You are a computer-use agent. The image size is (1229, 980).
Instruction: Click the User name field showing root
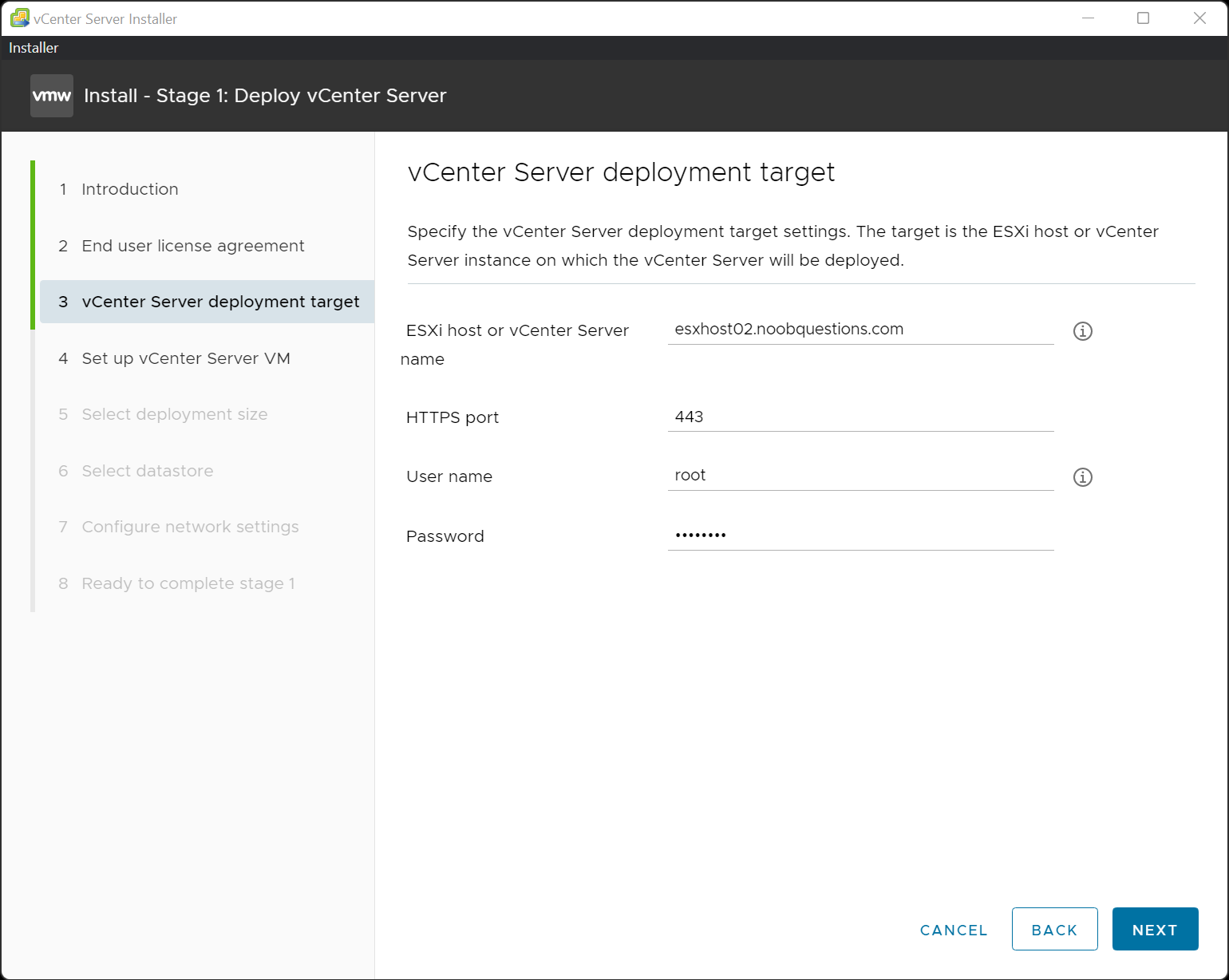[860, 474]
